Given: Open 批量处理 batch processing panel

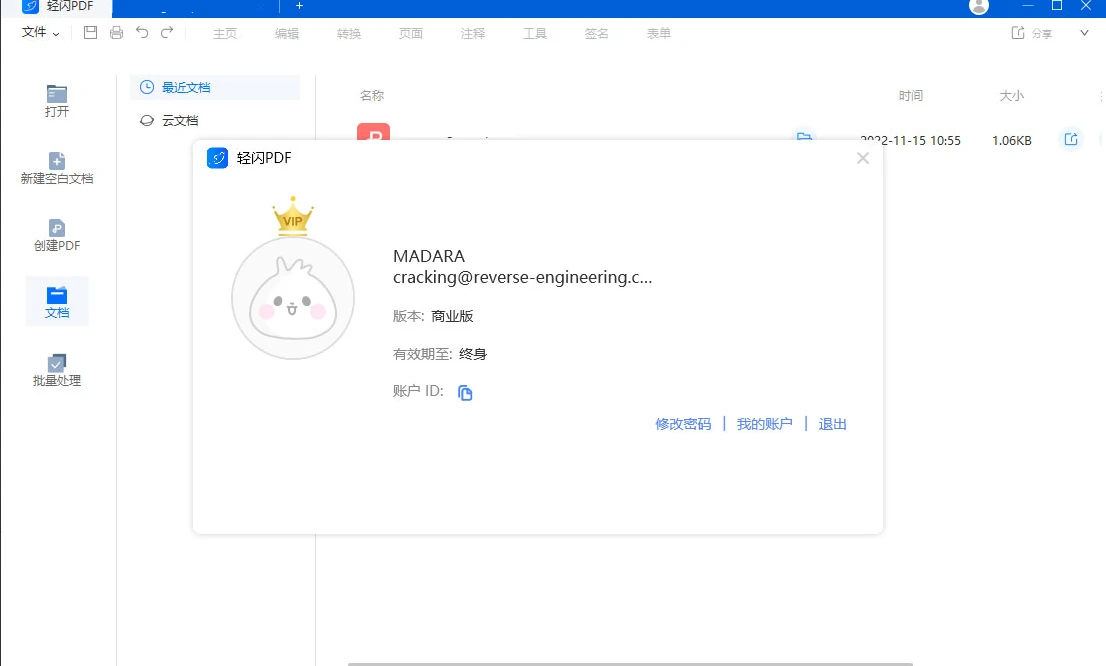Looking at the screenshot, I should [56, 368].
